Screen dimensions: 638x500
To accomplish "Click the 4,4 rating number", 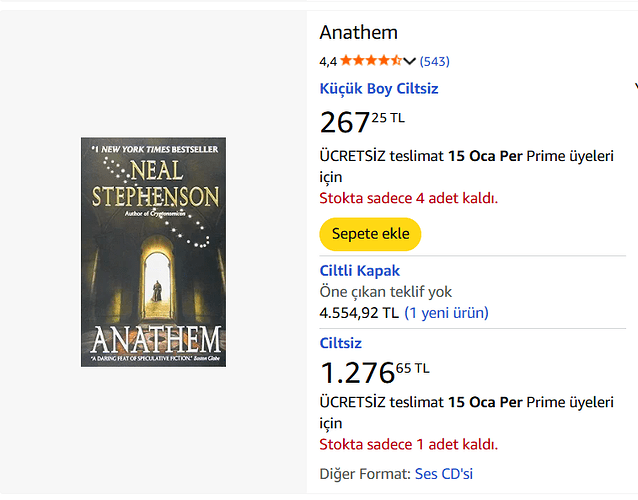I will coord(328,61).
